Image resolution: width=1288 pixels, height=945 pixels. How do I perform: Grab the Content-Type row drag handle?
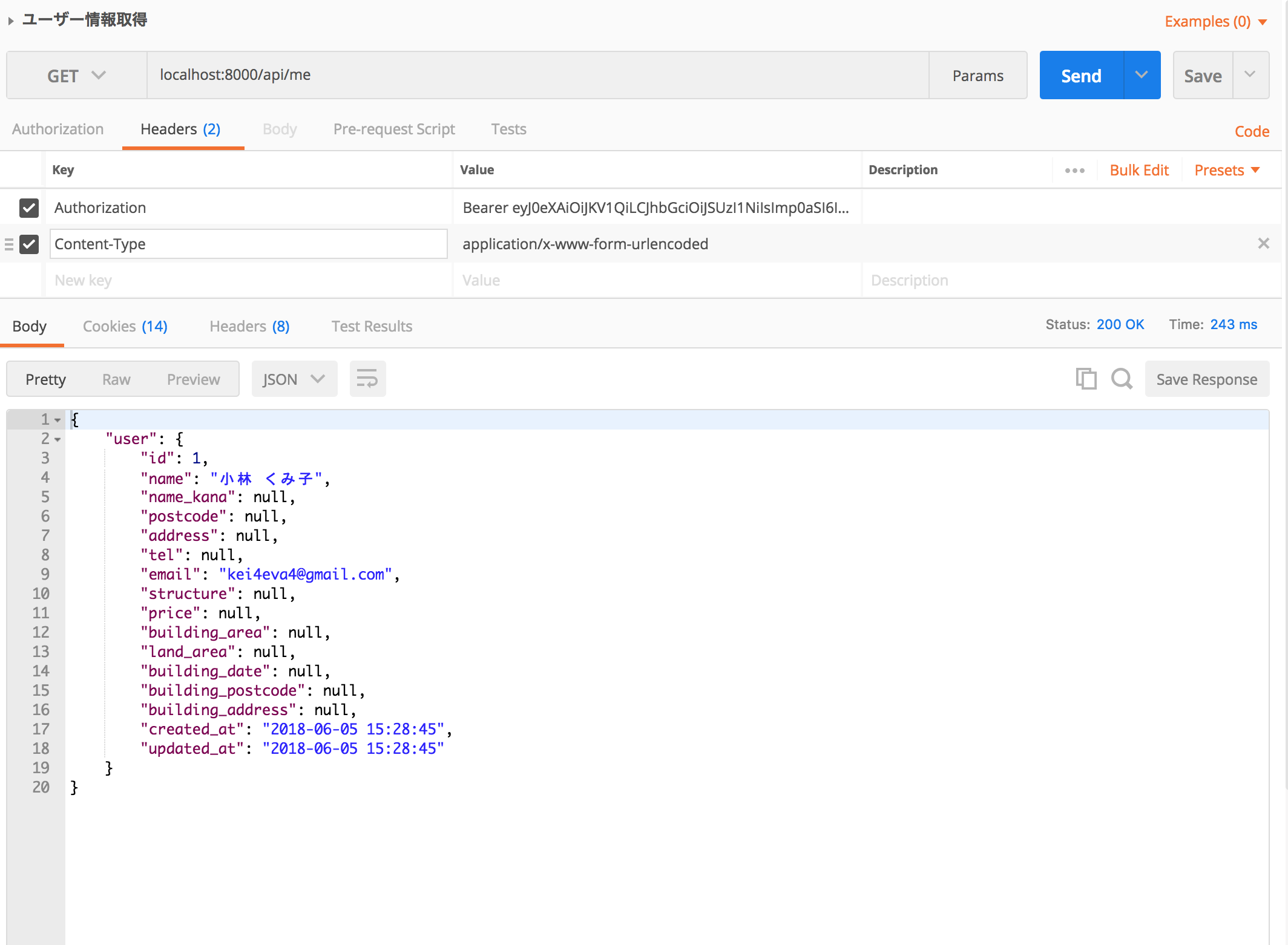[9, 244]
